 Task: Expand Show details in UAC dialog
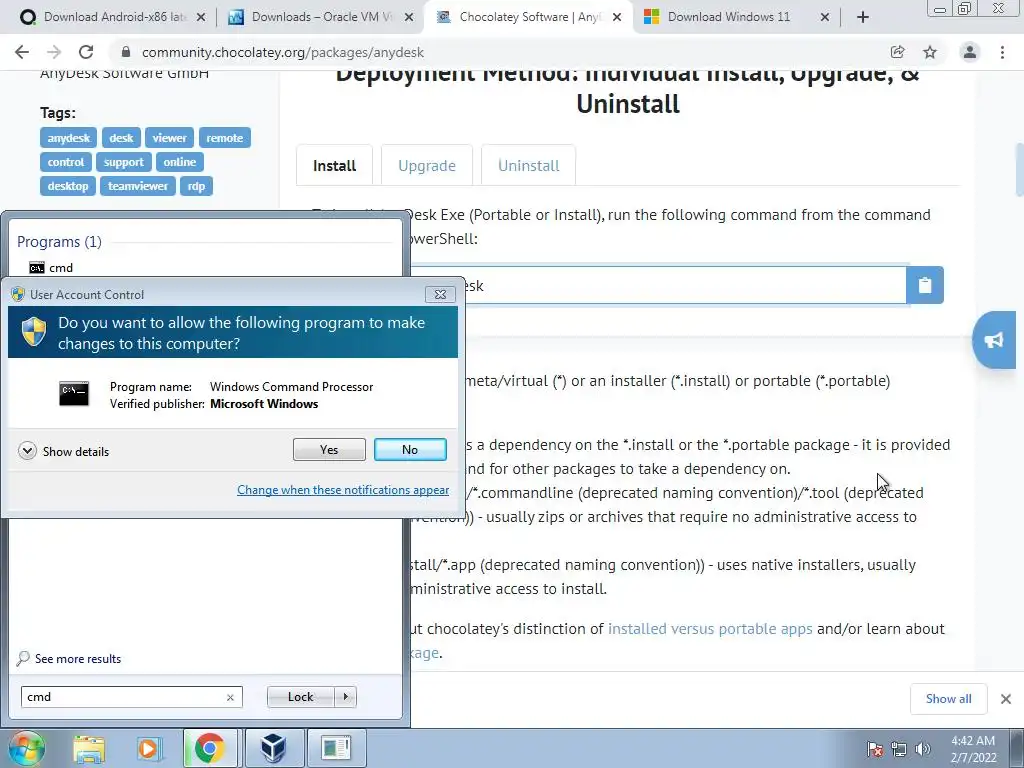64,451
